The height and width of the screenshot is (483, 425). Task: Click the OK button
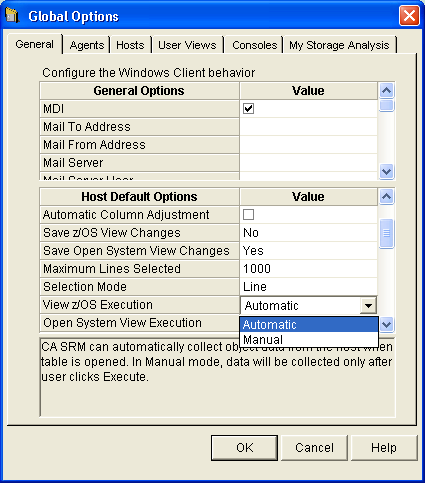pos(244,448)
